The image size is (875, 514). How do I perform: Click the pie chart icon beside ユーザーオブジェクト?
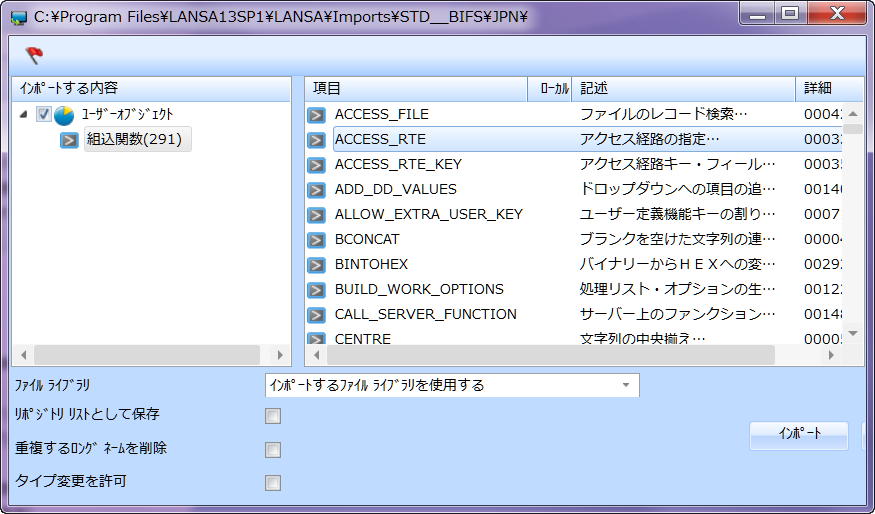[64, 115]
